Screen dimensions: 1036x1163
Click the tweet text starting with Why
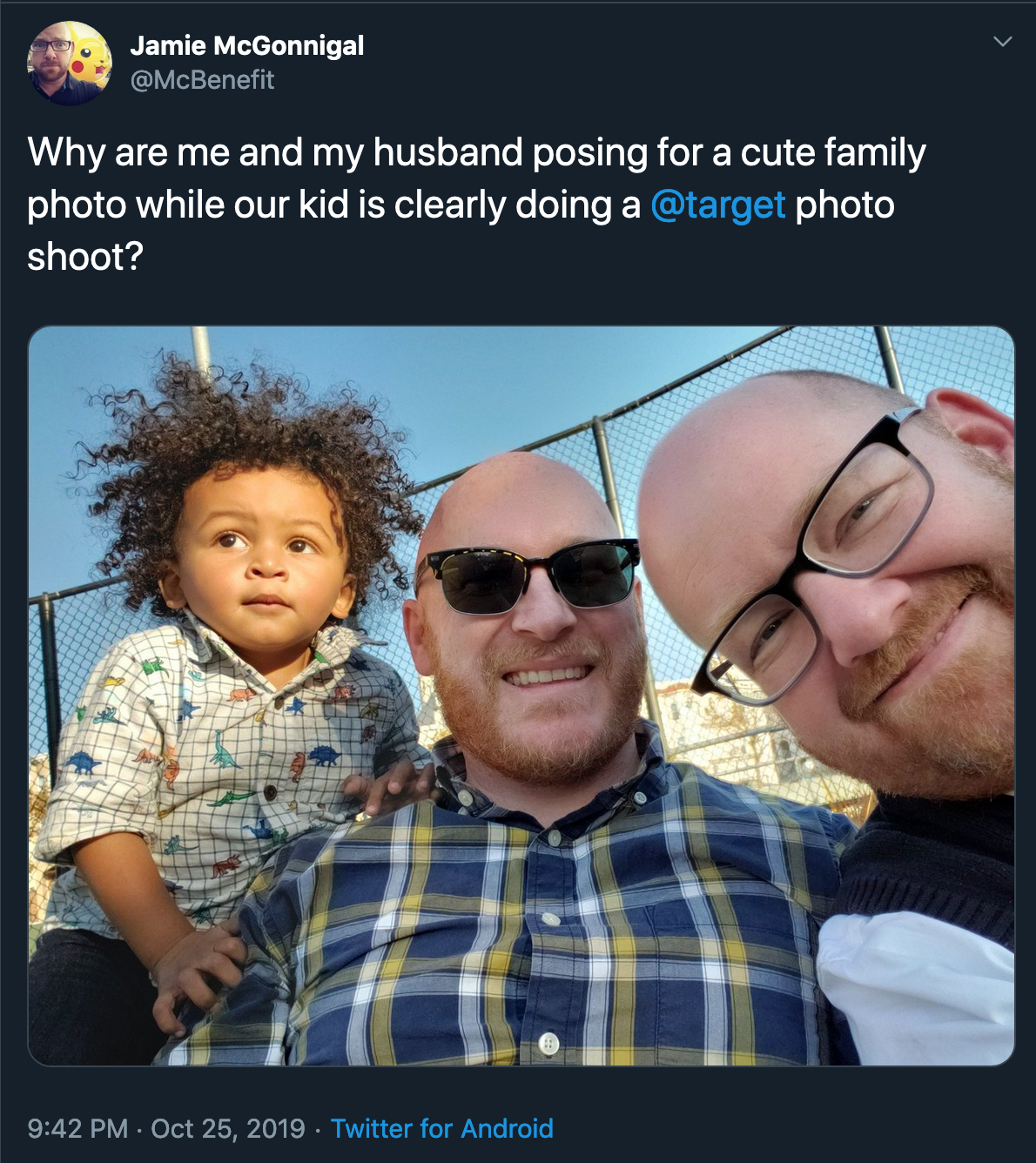[476, 205]
